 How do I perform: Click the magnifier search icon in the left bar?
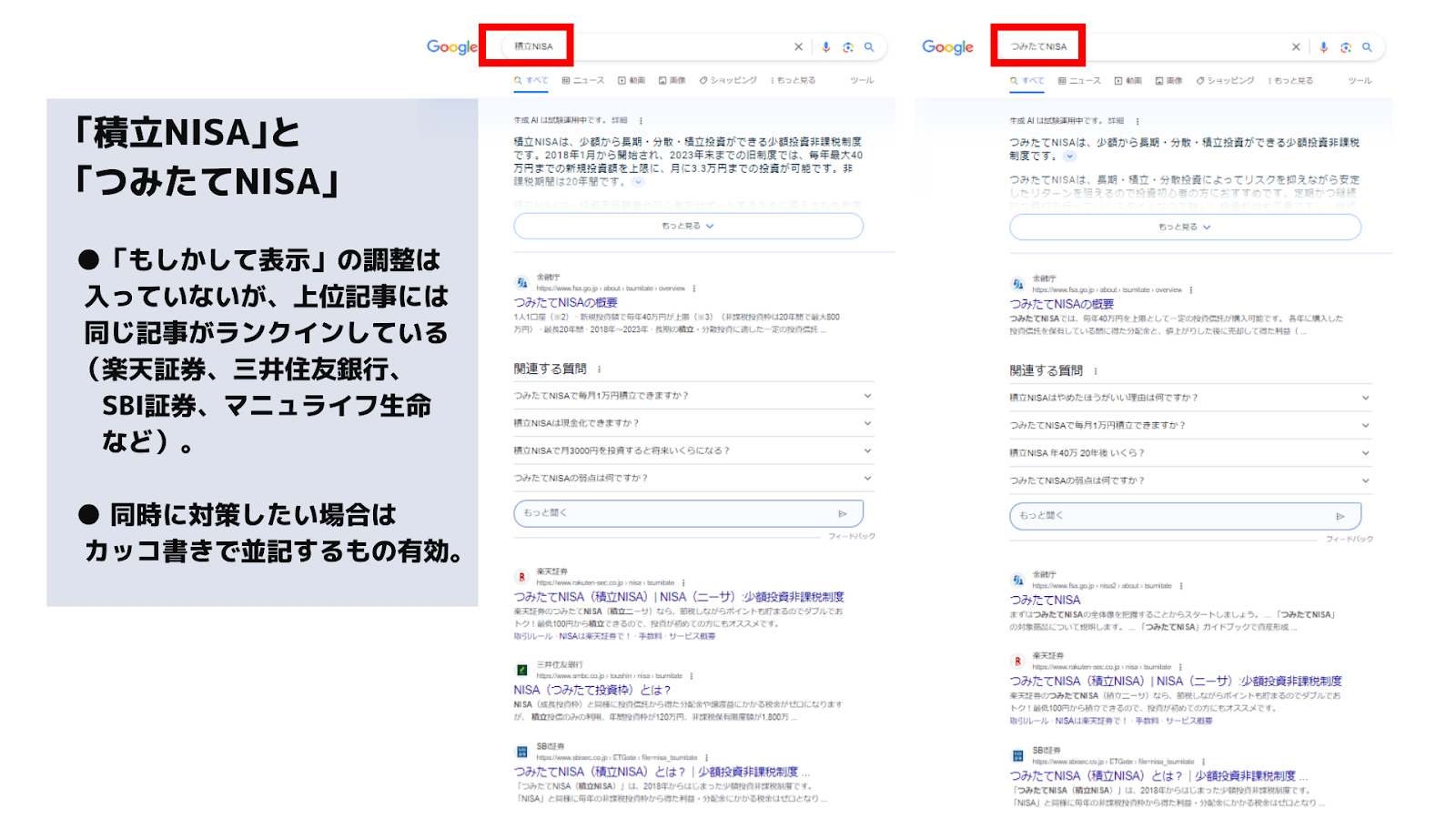[x=869, y=47]
